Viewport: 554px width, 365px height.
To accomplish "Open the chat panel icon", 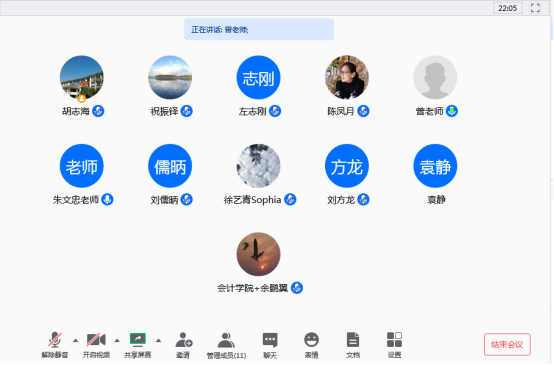I will pyautogui.click(x=270, y=340).
